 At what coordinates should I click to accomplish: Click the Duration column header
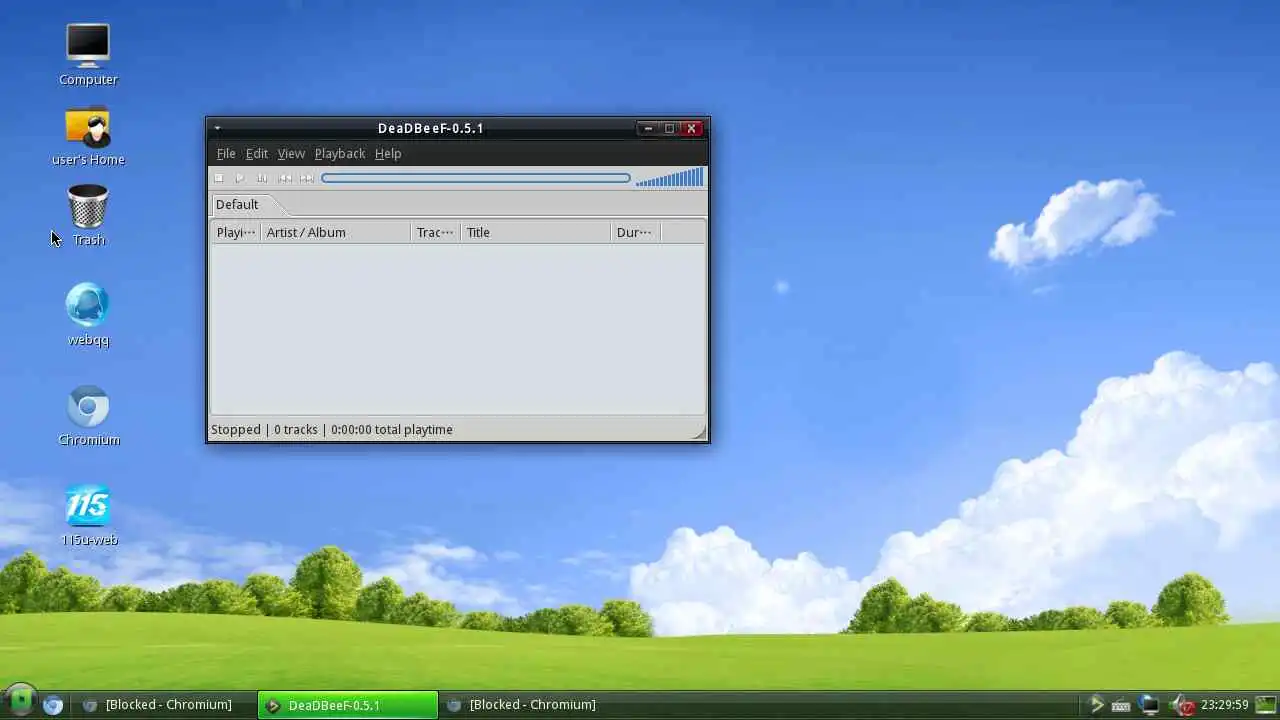(636, 232)
